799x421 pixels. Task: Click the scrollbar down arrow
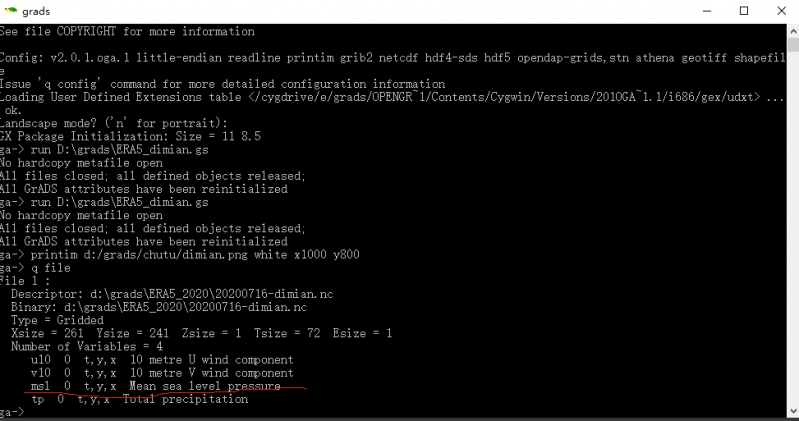coord(792,413)
